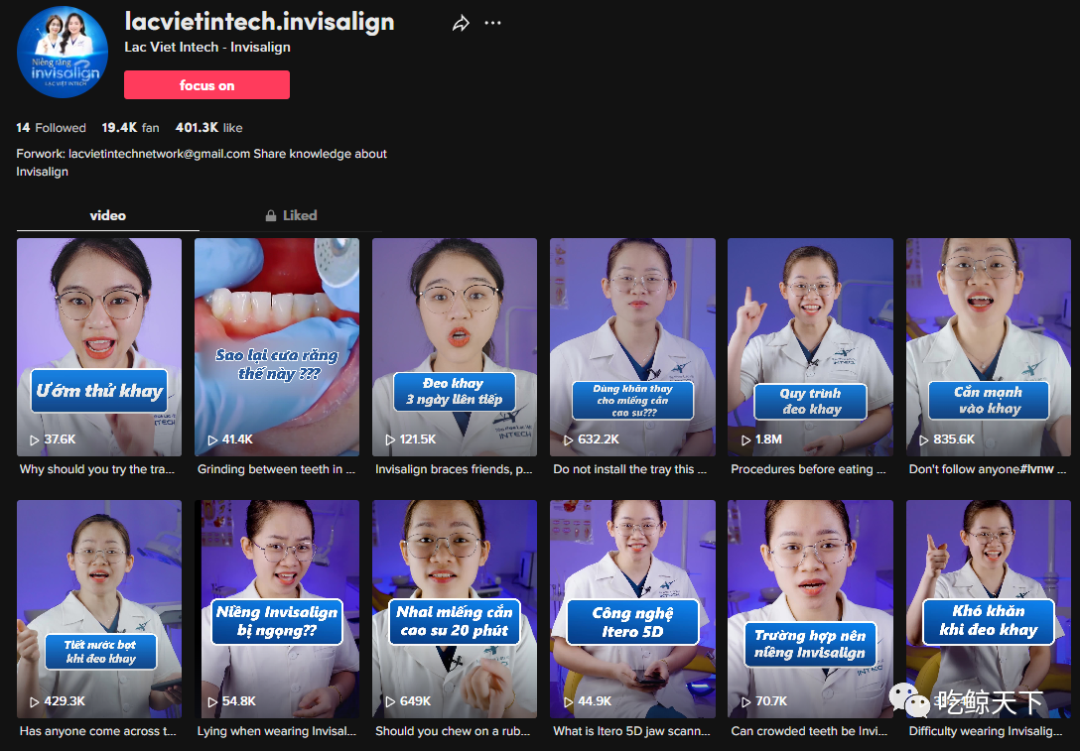The image size is (1080, 751).
Task: Click the profile avatar picture
Action: point(63,52)
